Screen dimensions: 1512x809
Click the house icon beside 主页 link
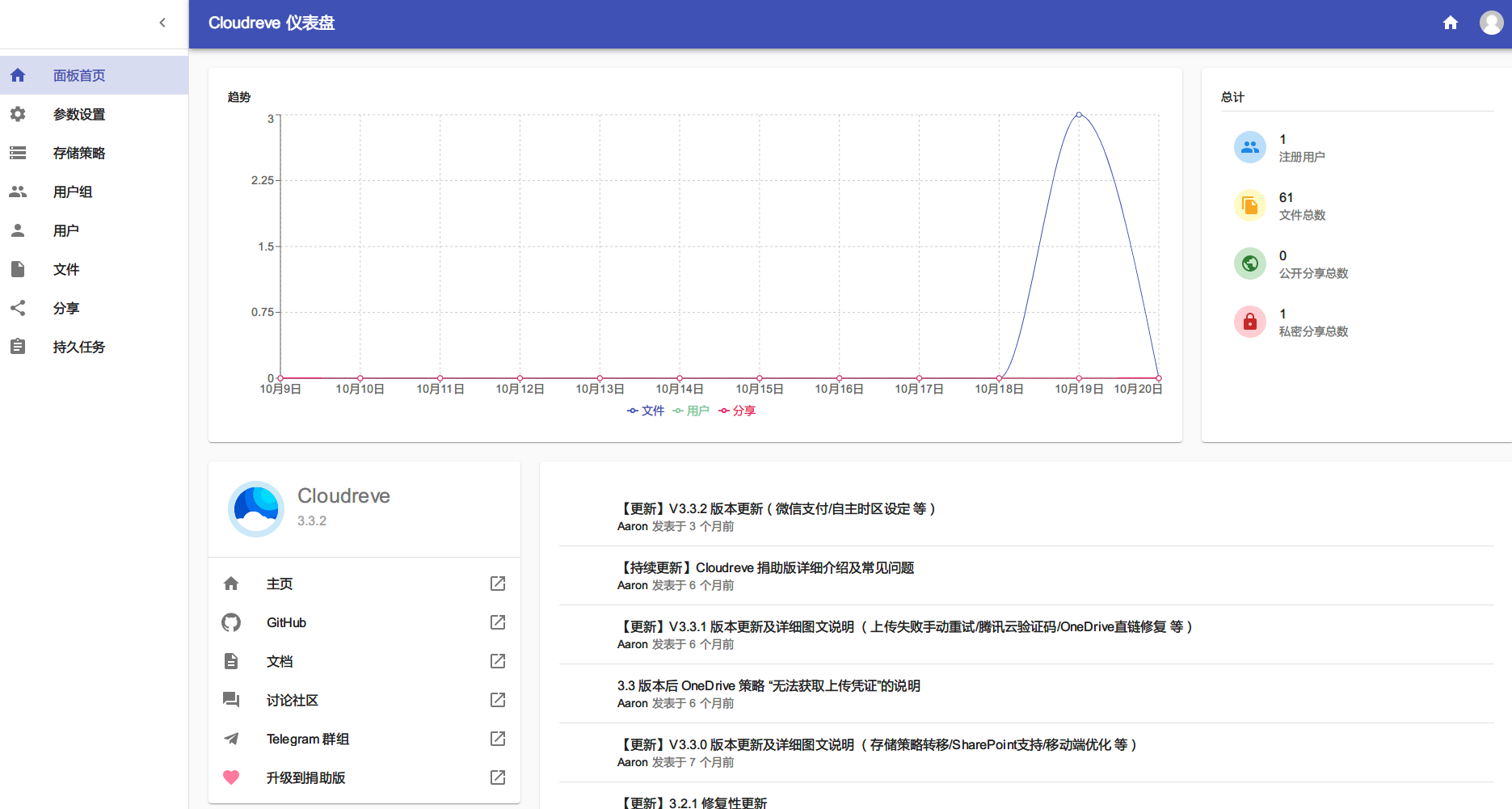(x=231, y=584)
